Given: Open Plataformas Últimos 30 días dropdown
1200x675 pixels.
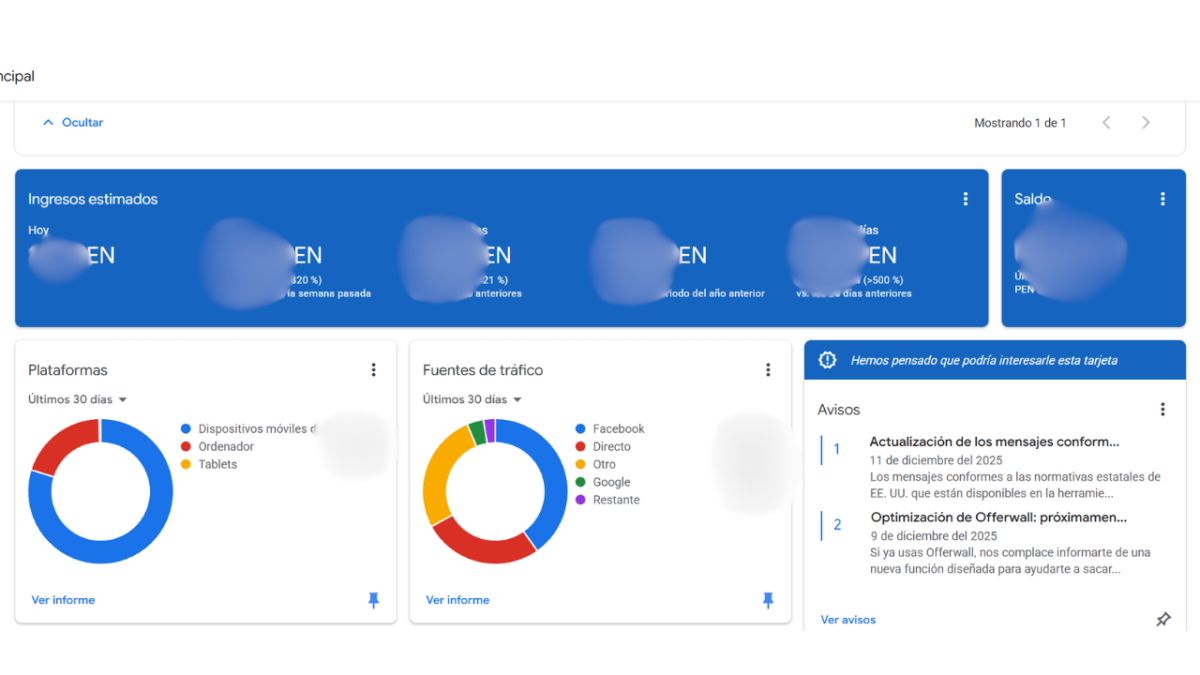Looking at the screenshot, I should 78,399.
